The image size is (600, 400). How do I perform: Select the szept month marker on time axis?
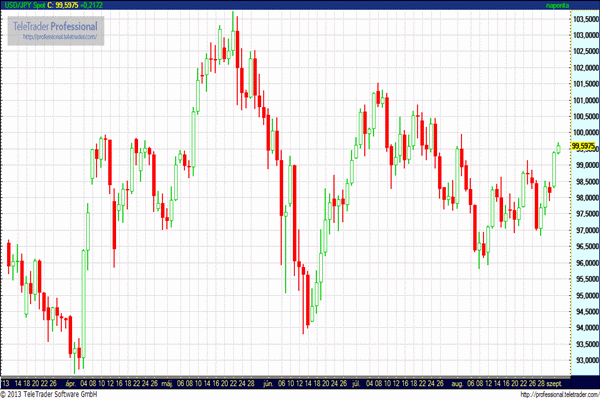pos(556,382)
